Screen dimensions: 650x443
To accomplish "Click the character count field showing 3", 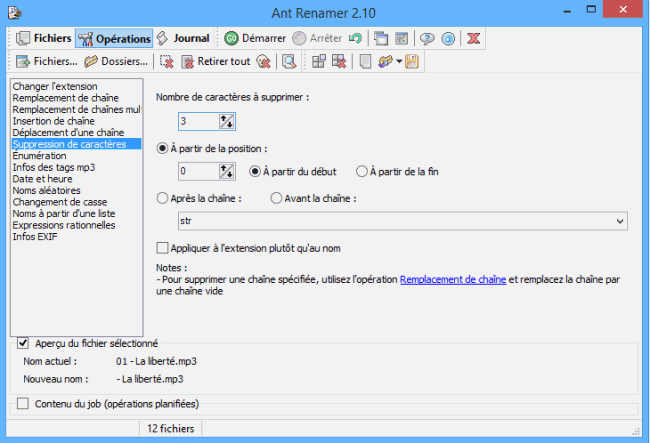I will pyautogui.click(x=199, y=121).
